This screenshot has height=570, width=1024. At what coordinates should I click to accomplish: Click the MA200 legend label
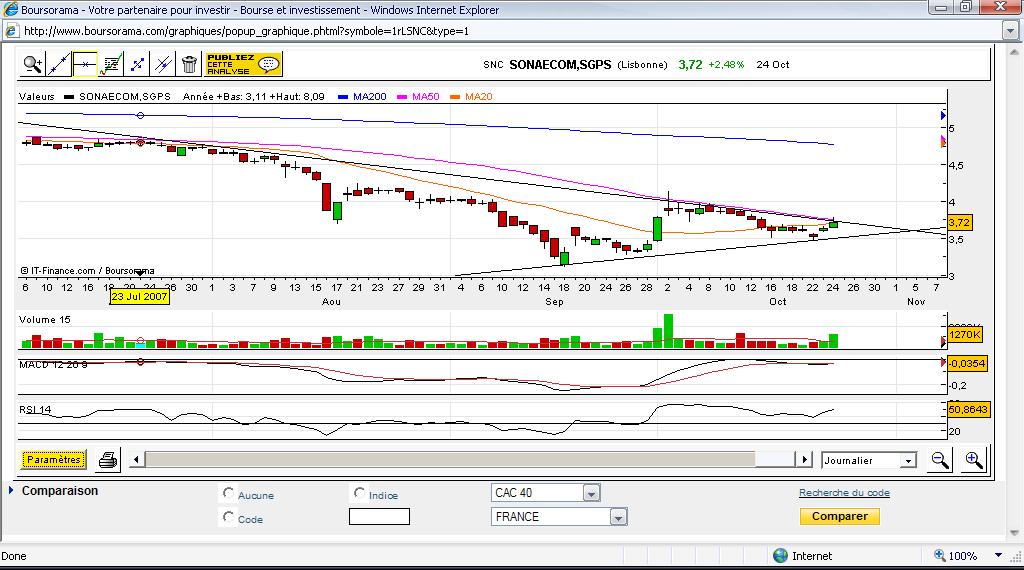point(370,97)
